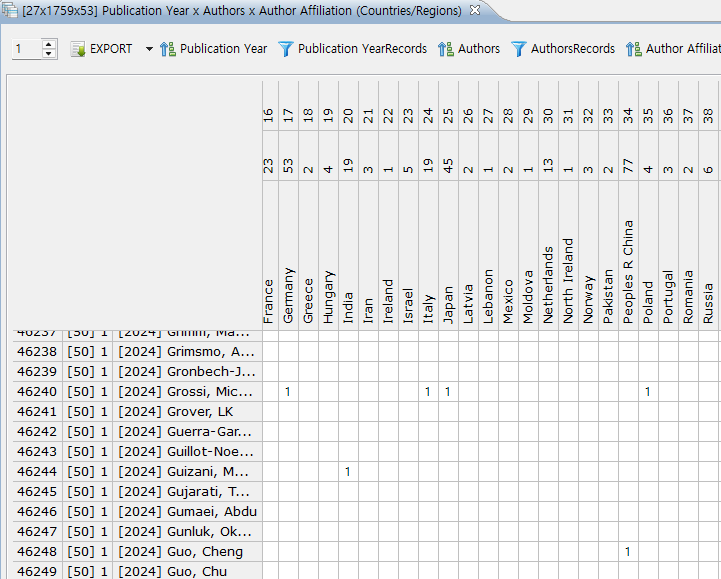The height and width of the screenshot is (579, 721).
Task: Click the Publication YearRecords filter funnel icon
Action: [286, 49]
